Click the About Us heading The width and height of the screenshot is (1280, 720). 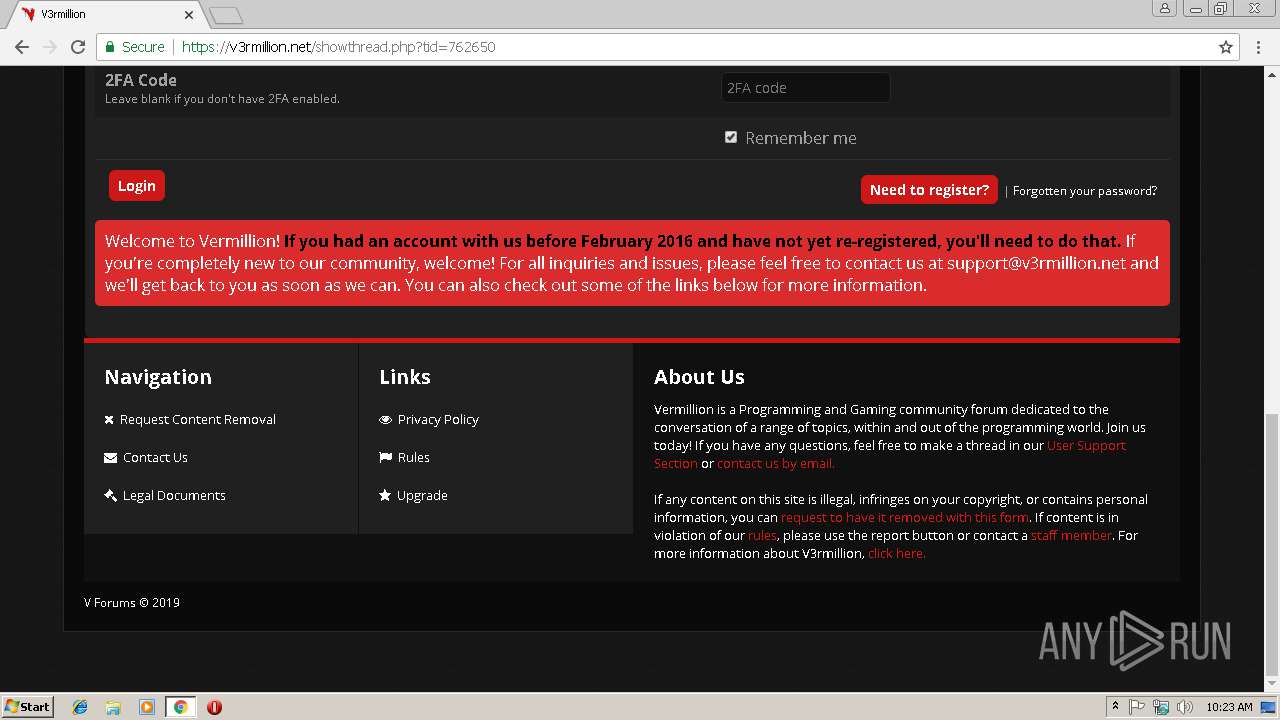pyautogui.click(x=699, y=377)
